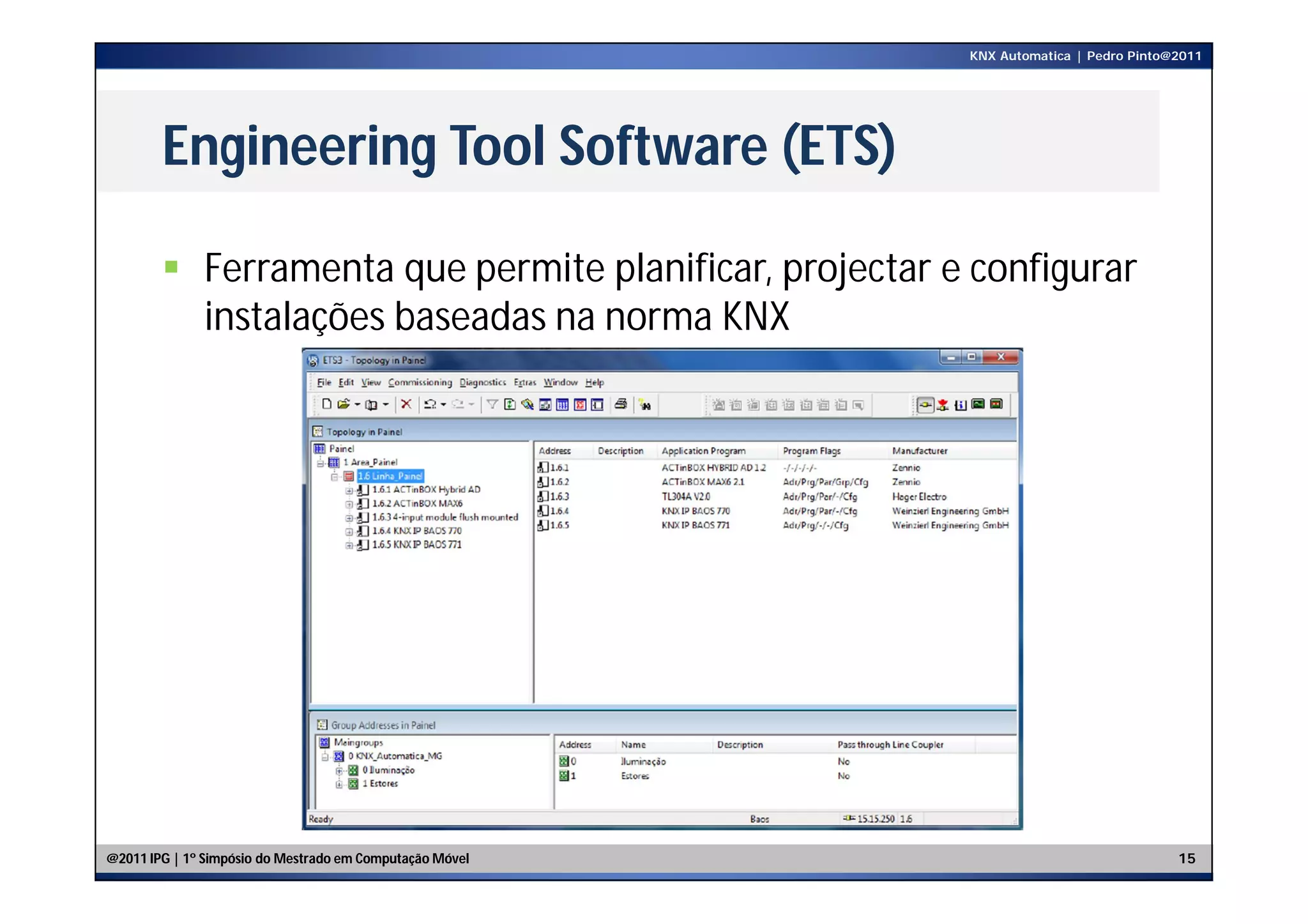Click the Undo toolbar icon
The image size is (1308, 924).
(430, 404)
